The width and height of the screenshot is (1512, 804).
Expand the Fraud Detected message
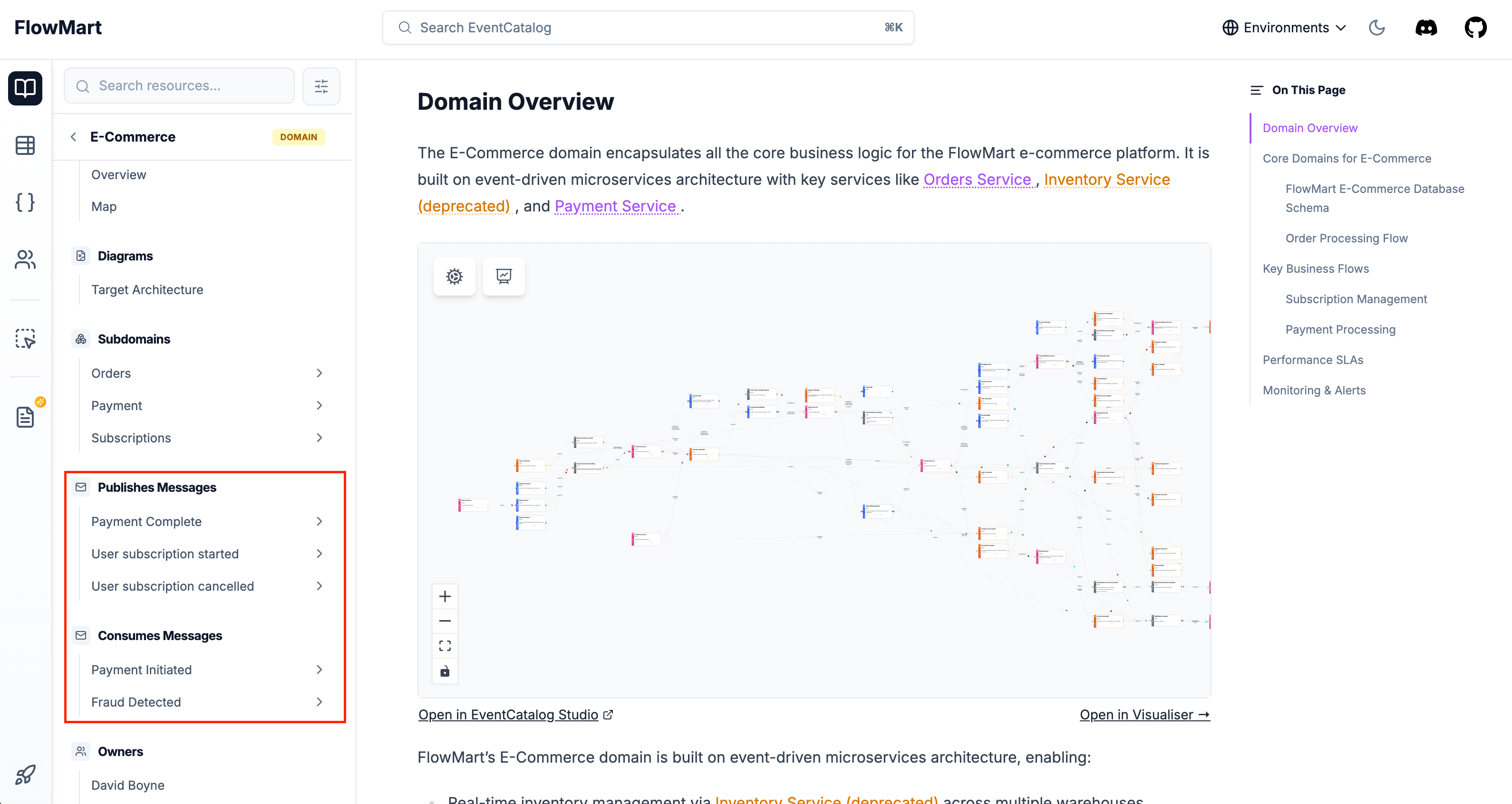point(320,702)
